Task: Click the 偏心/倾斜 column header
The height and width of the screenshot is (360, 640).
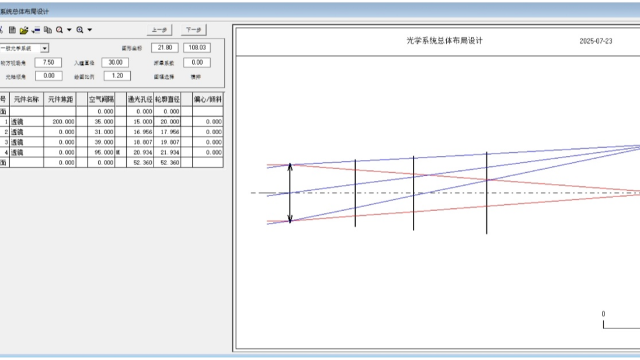Action: 208,99
